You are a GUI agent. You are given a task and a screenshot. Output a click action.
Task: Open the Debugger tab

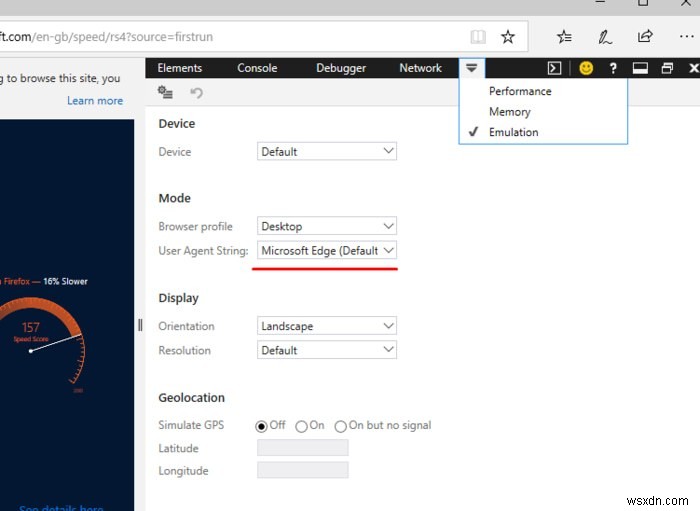341,68
